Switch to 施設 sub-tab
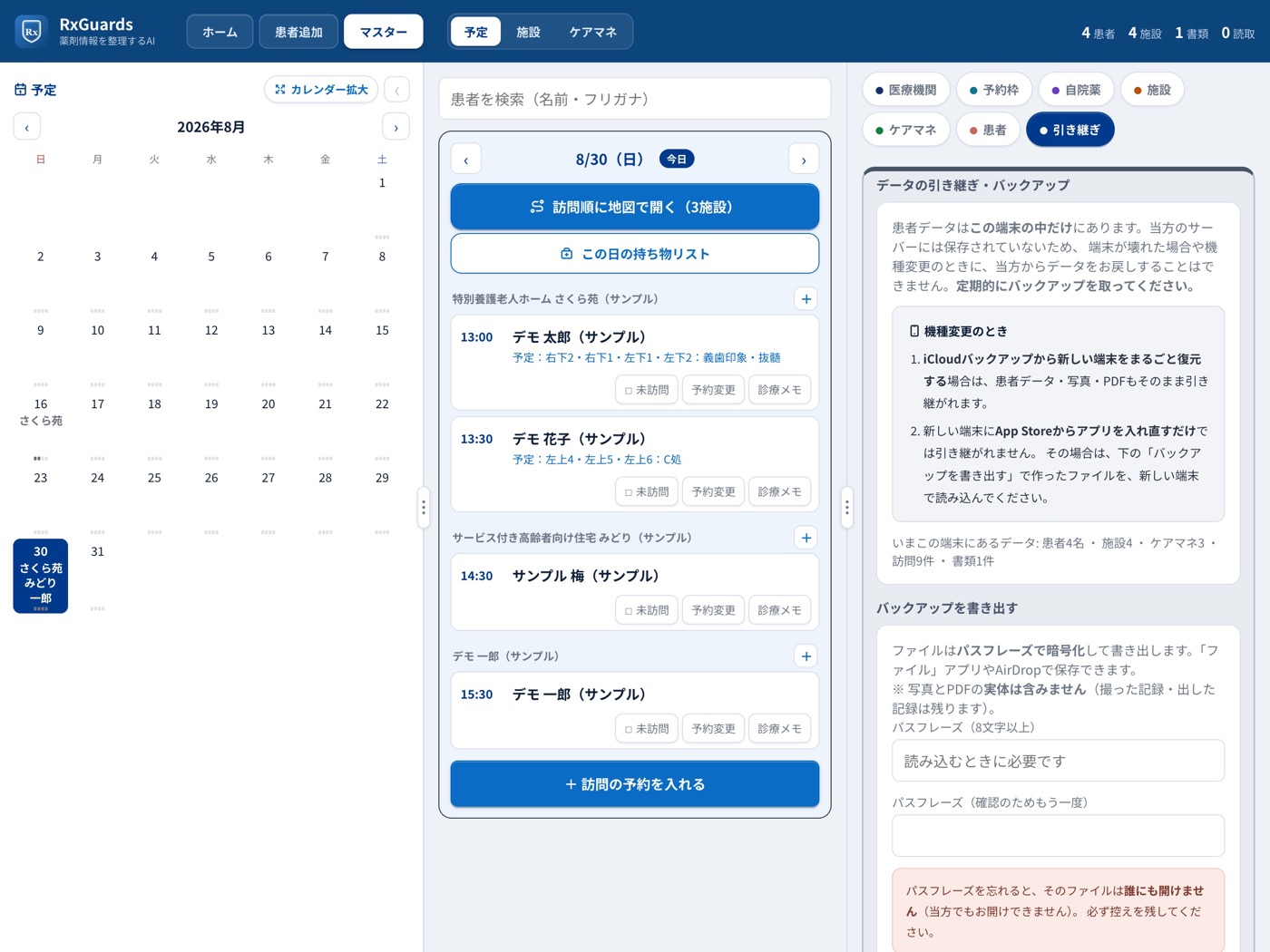Screen dimensions: 1270x952 (x=528, y=32)
